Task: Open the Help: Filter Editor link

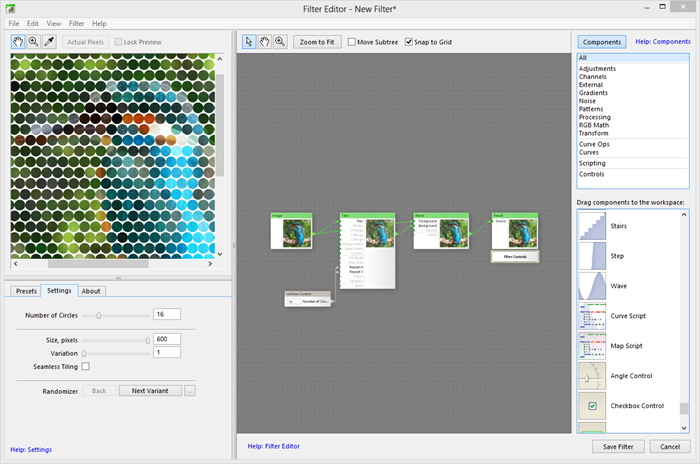Action: [273, 446]
